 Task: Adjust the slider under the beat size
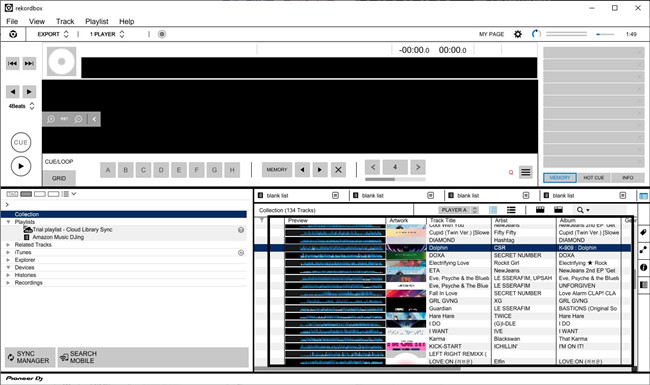(x=395, y=179)
